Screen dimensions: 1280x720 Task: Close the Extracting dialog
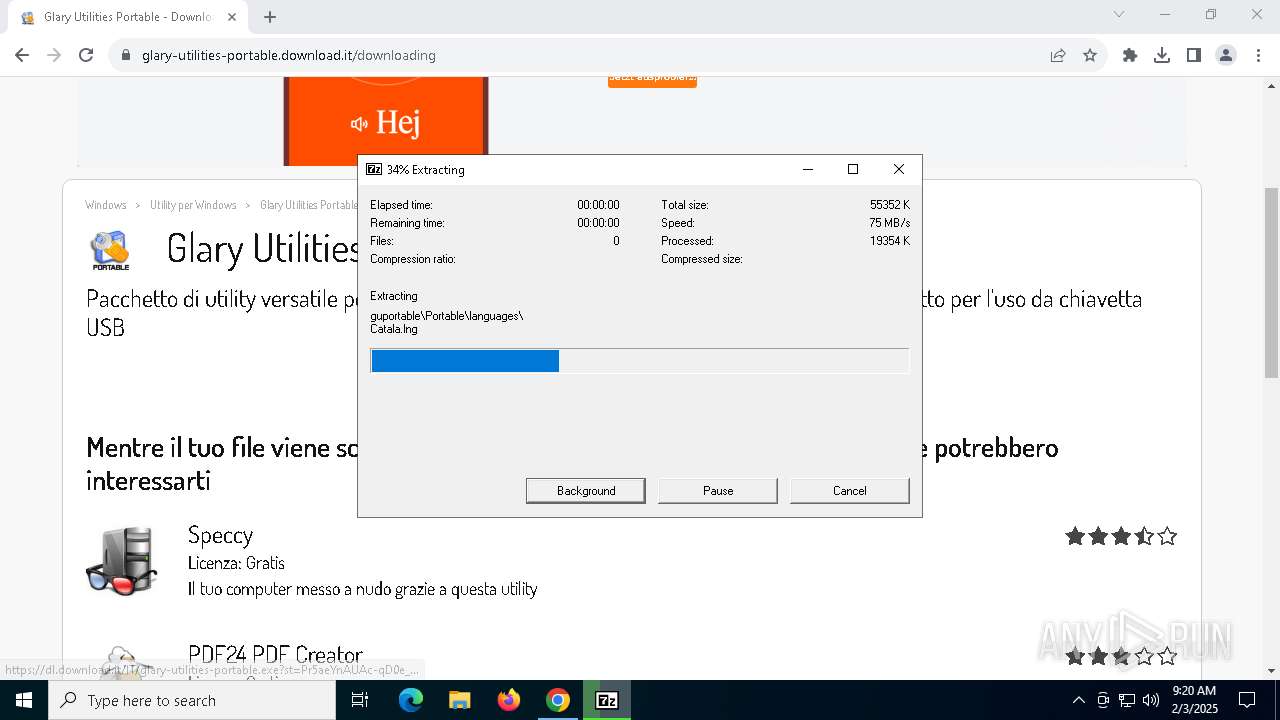coord(898,169)
